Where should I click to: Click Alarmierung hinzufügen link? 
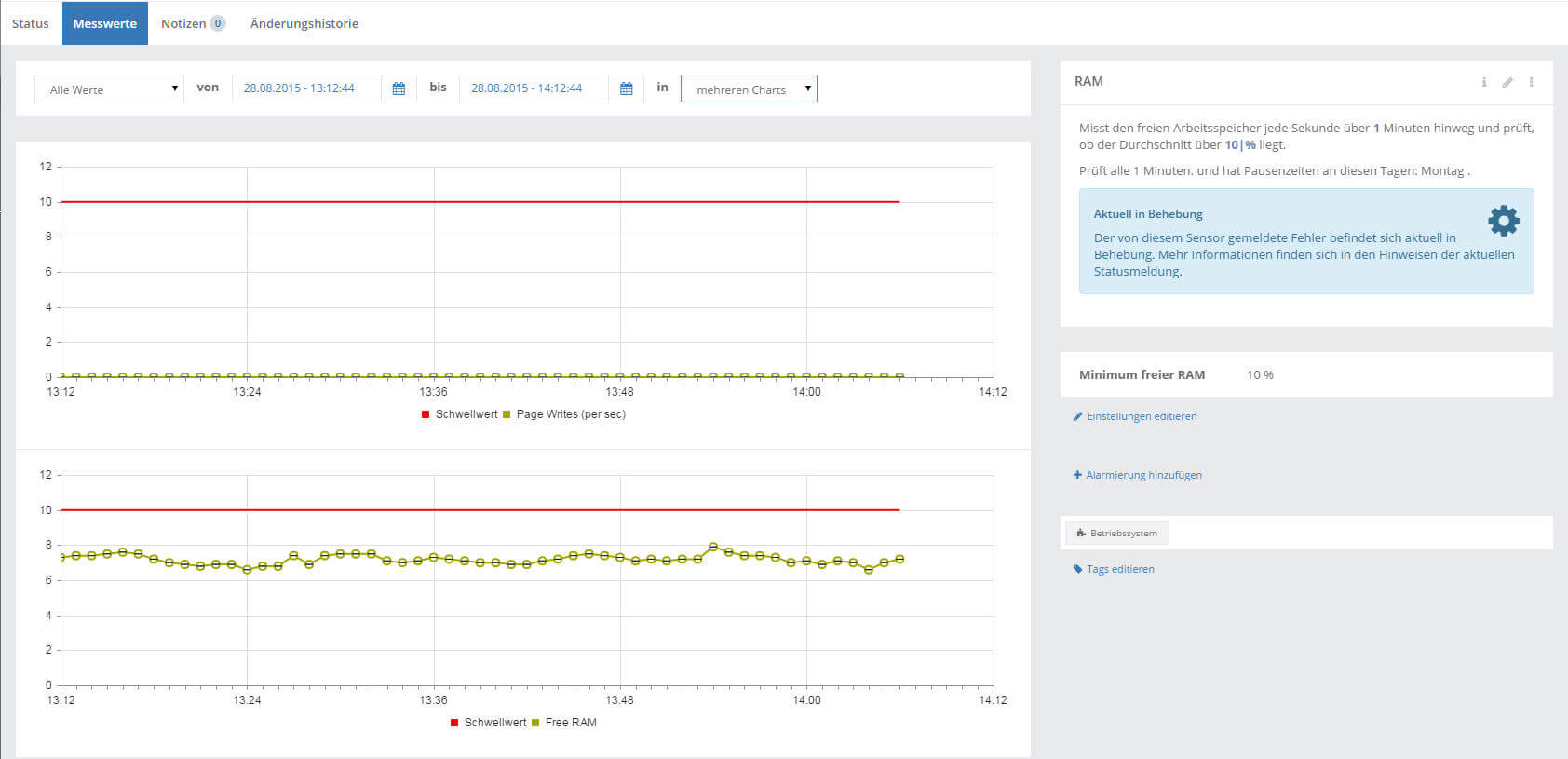[x=1142, y=475]
